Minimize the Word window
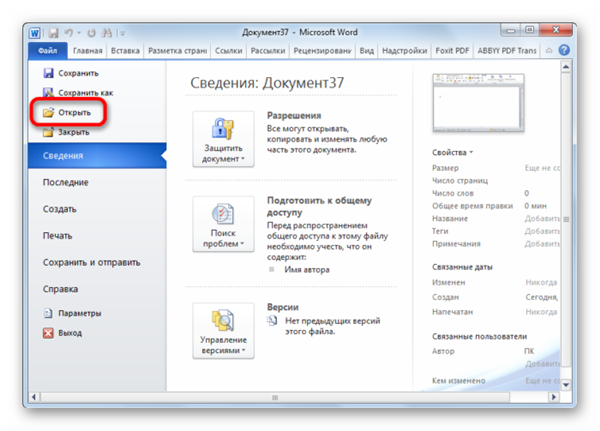 511,30
